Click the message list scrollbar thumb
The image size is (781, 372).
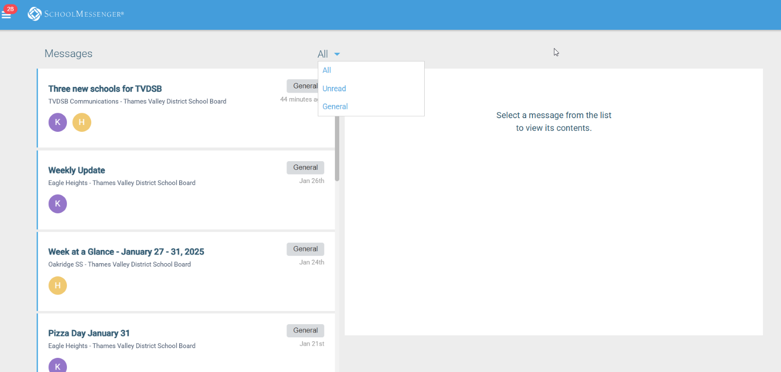[x=337, y=148]
